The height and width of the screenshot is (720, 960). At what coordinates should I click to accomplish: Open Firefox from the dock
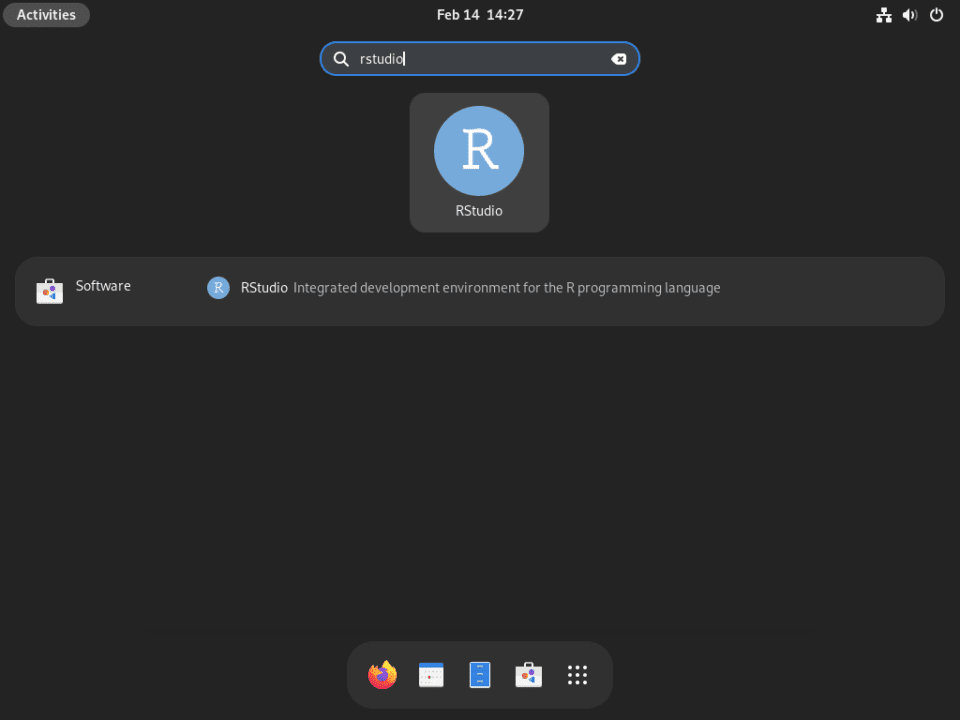381,674
